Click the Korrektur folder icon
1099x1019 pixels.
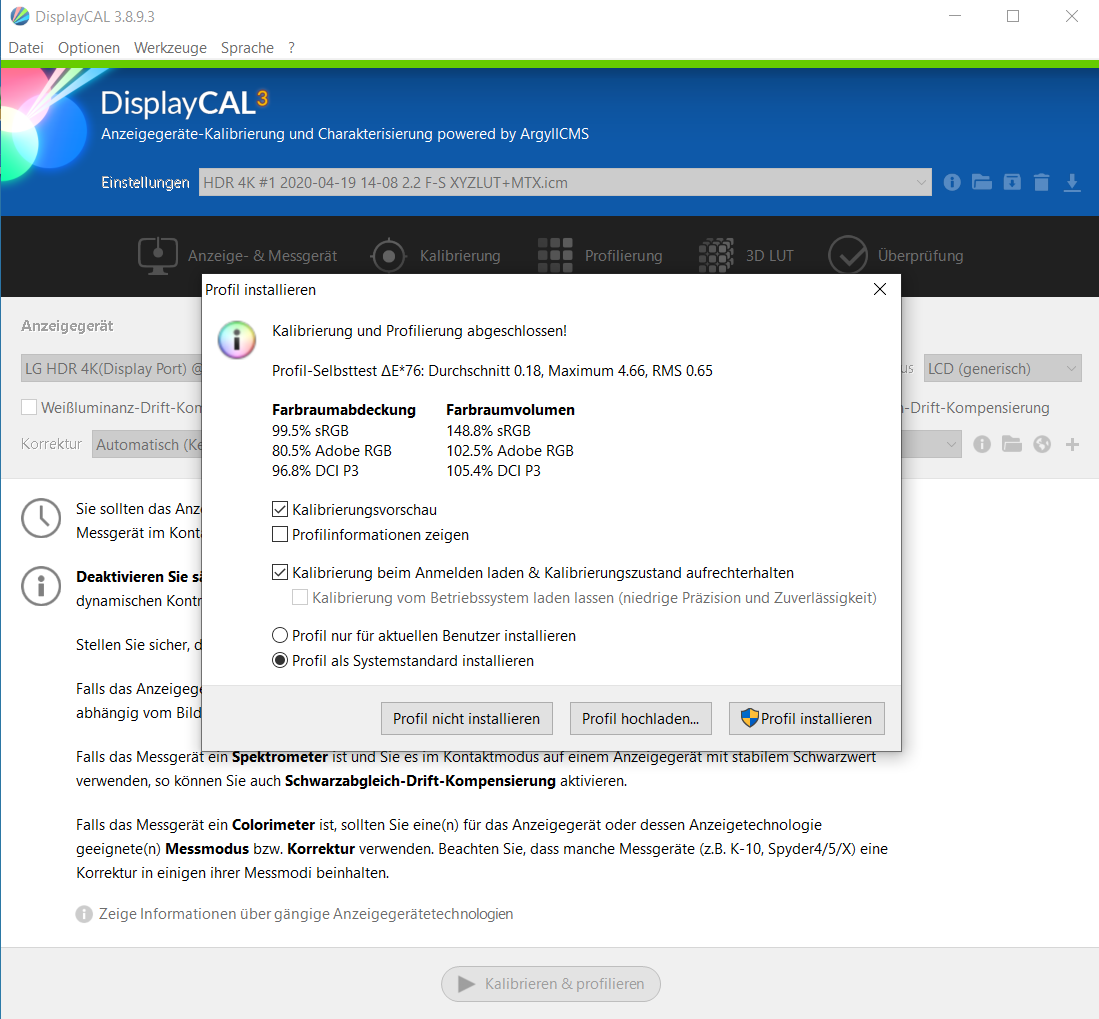[1012, 444]
